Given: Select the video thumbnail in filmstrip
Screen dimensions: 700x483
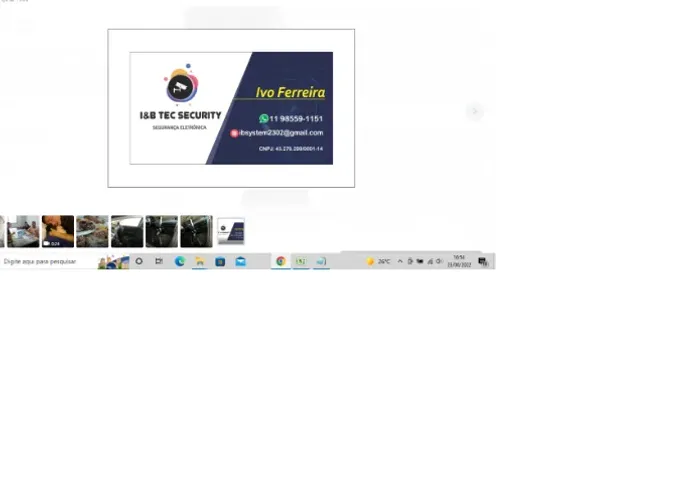Looking at the screenshot, I should coord(58,231).
